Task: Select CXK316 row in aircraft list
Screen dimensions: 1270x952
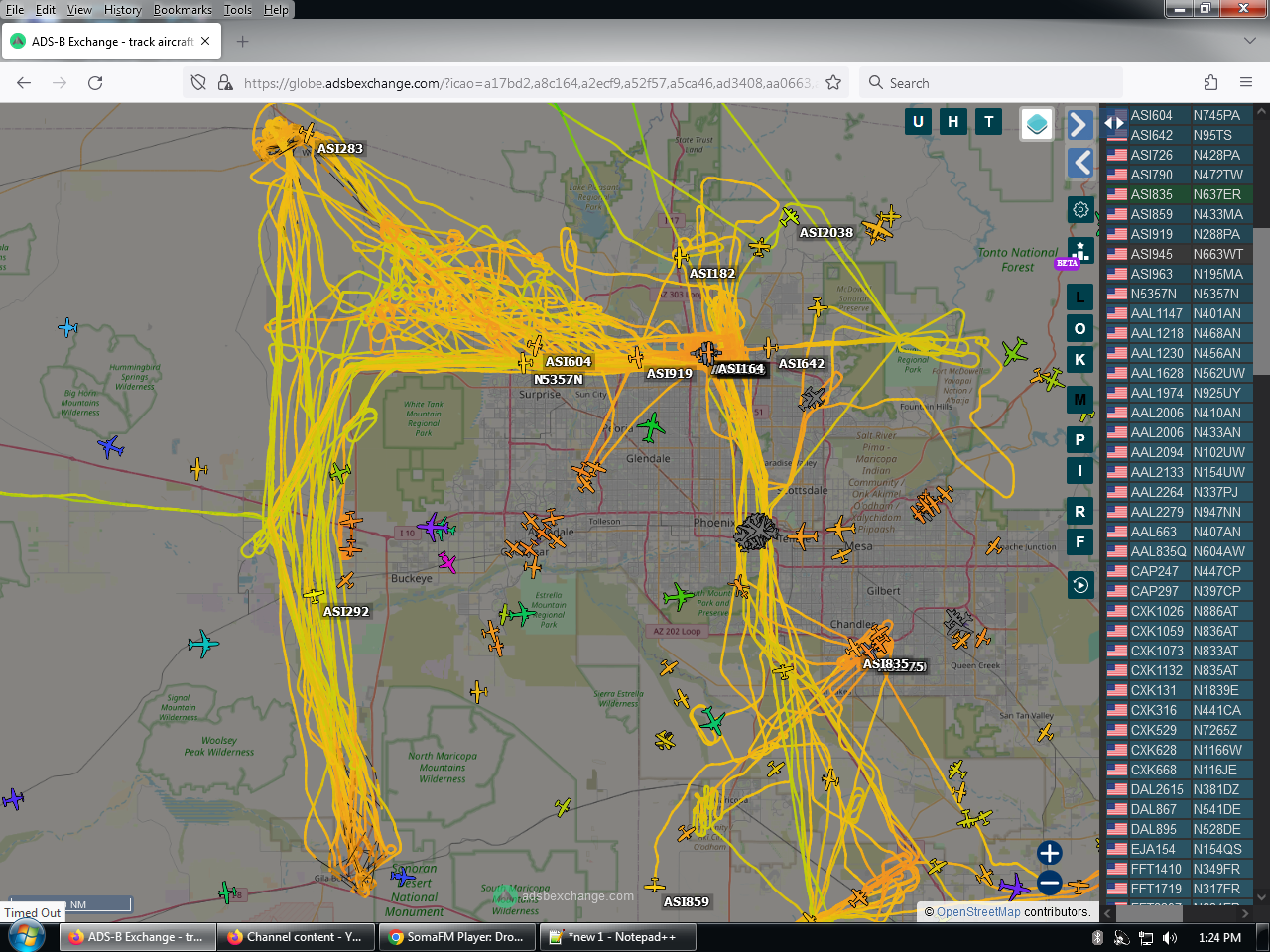Action: (x=1179, y=710)
